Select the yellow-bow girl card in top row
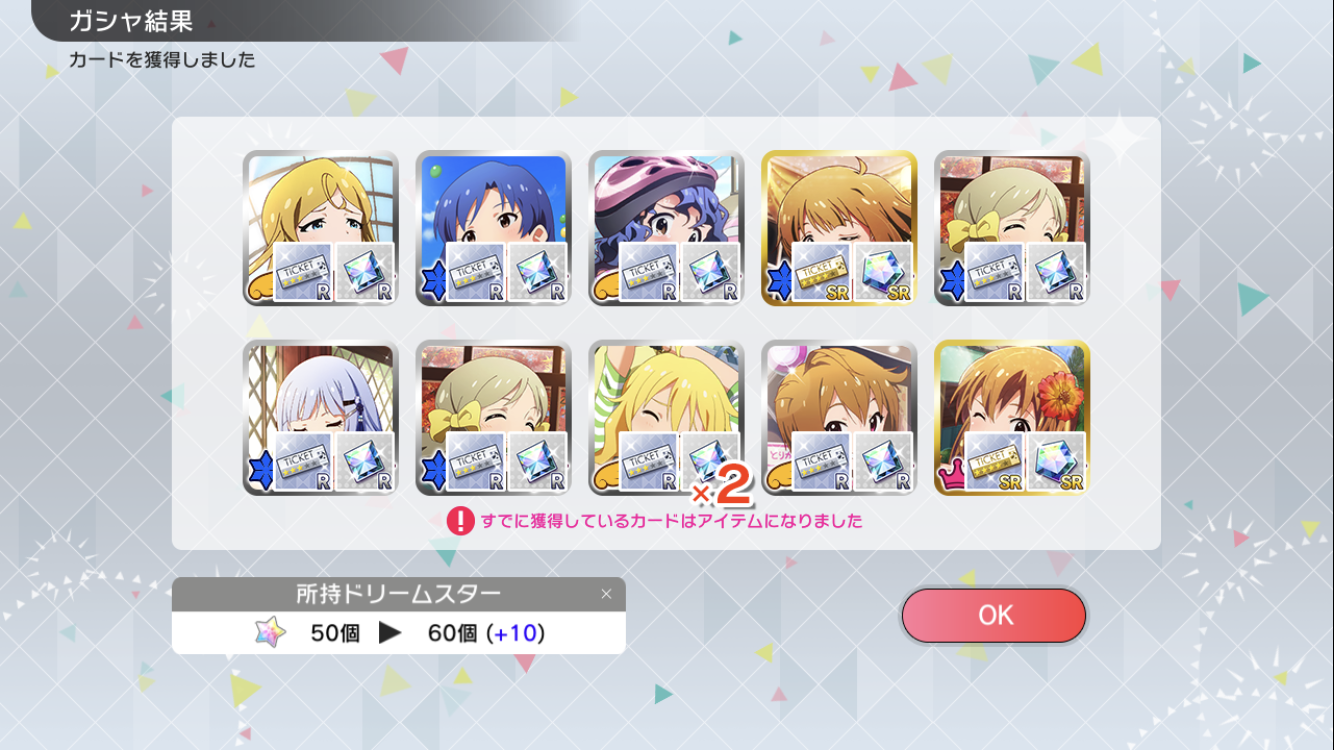 coord(1012,228)
